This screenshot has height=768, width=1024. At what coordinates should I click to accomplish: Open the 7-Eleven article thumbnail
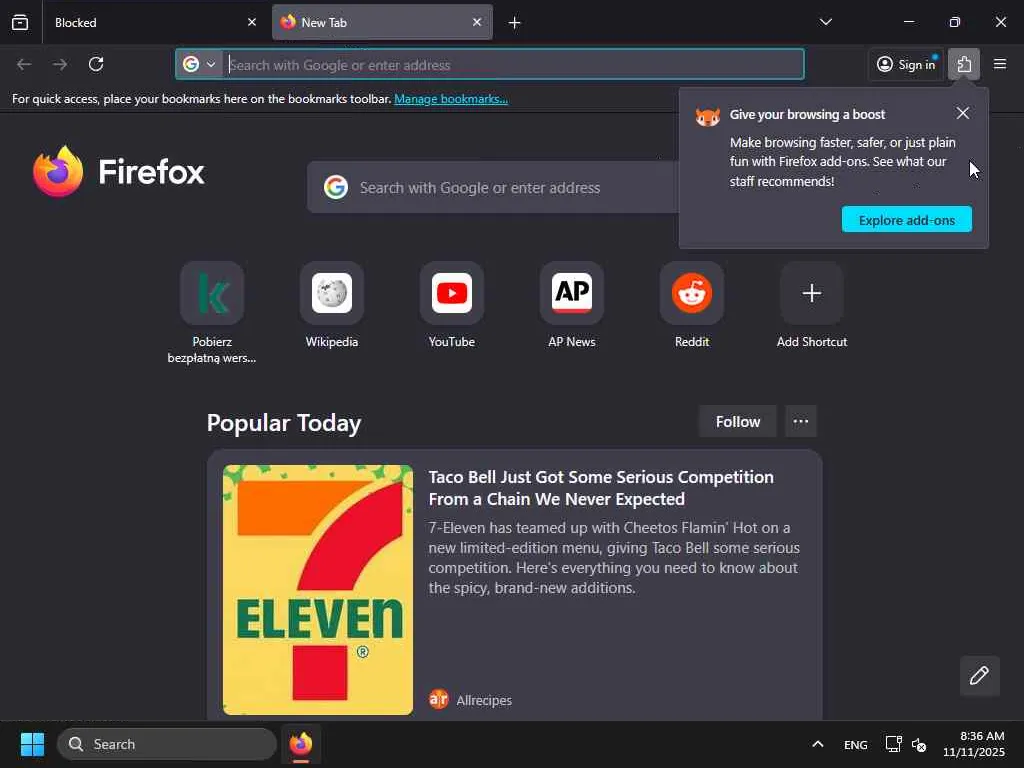(318, 590)
